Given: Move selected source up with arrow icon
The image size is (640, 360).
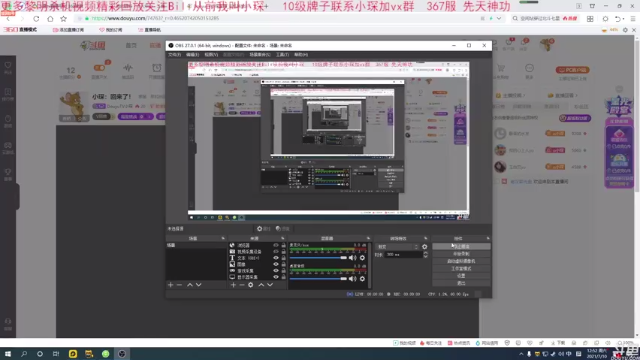Looking at the screenshot, I should click(x=261, y=285).
